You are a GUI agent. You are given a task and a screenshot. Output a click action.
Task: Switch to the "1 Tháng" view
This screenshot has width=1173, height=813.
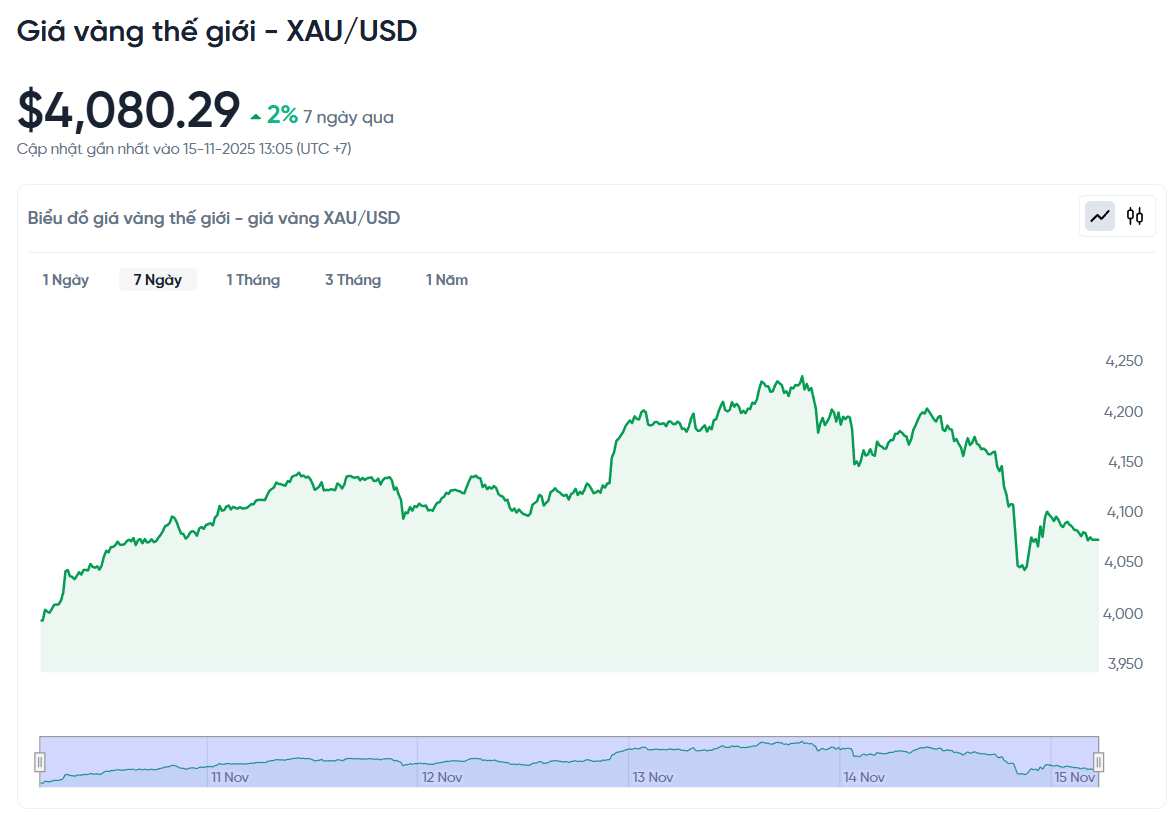coord(253,280)
